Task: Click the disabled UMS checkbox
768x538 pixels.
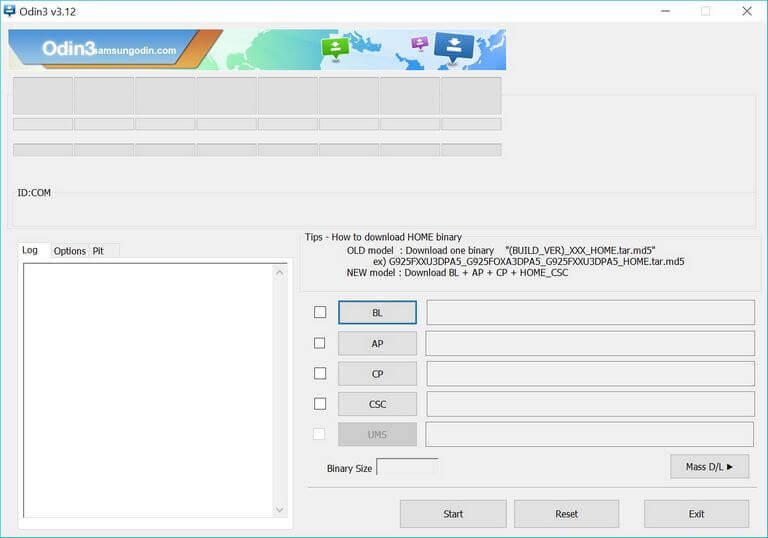Action: 319,434
